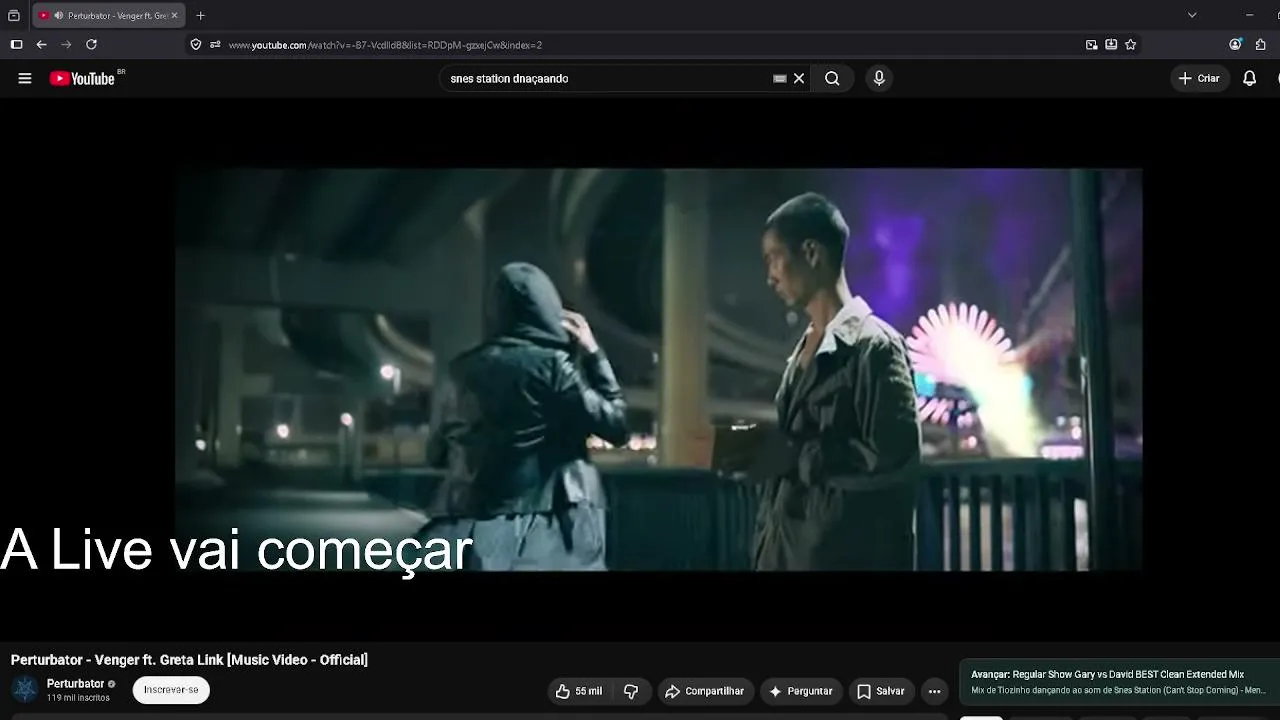Open picture-in-picture from address bar

point(1091,45)
